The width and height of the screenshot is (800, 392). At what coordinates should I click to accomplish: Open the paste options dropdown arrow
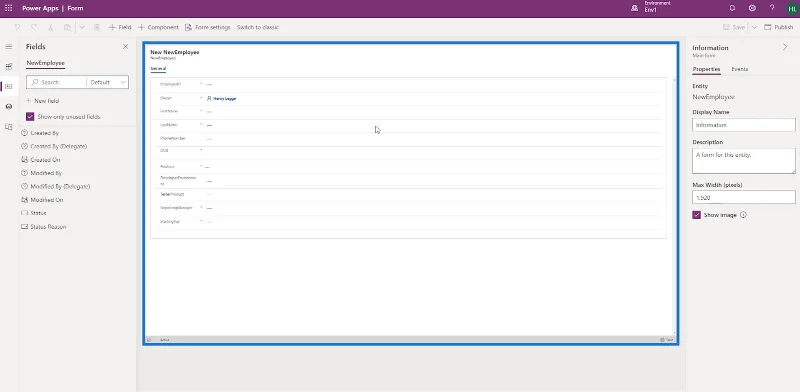click(82, 28)
